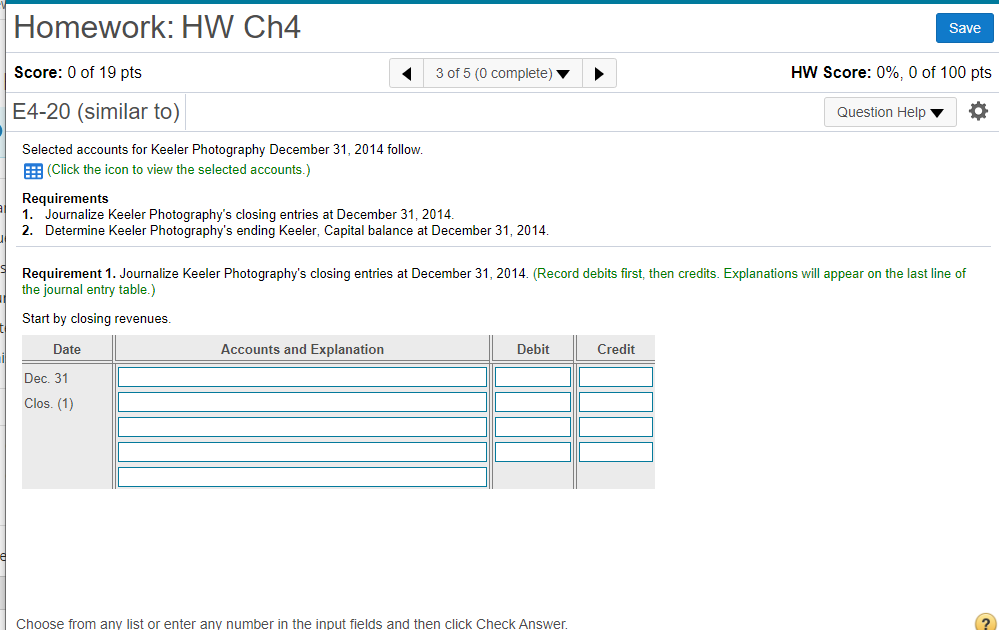Screen dimensions: 999x630
Task: Click Debit field in third journal row
Action: tap(533, 427)
